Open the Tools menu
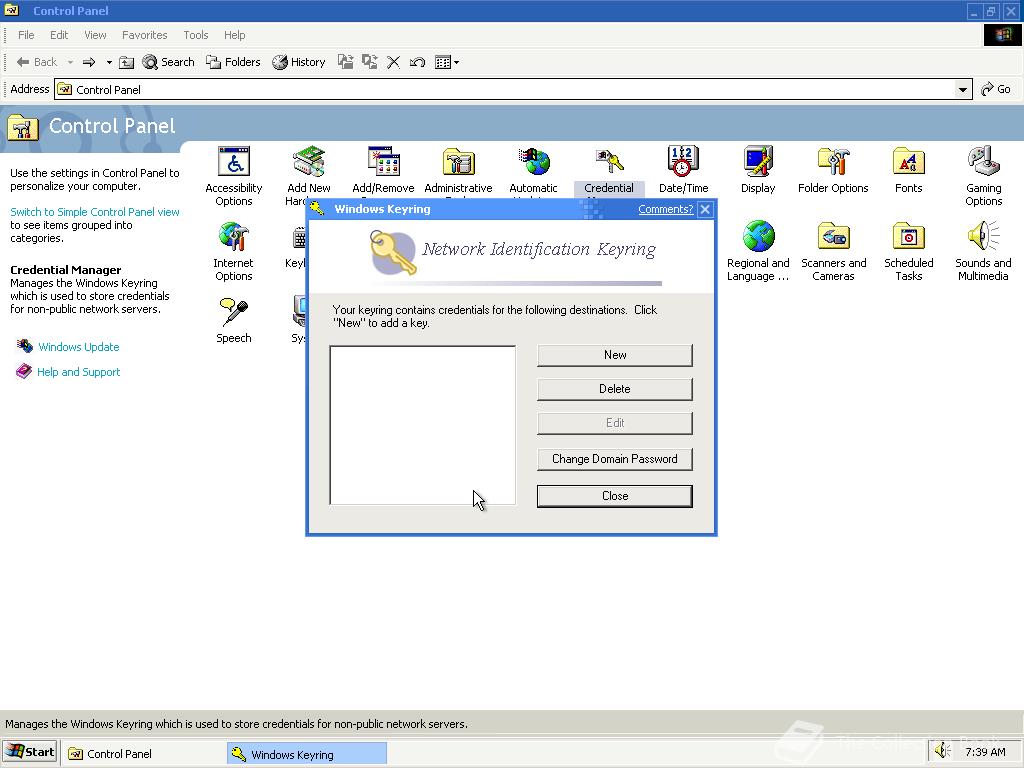This screenshot has width=1024, height=768. tap(195, 35)
